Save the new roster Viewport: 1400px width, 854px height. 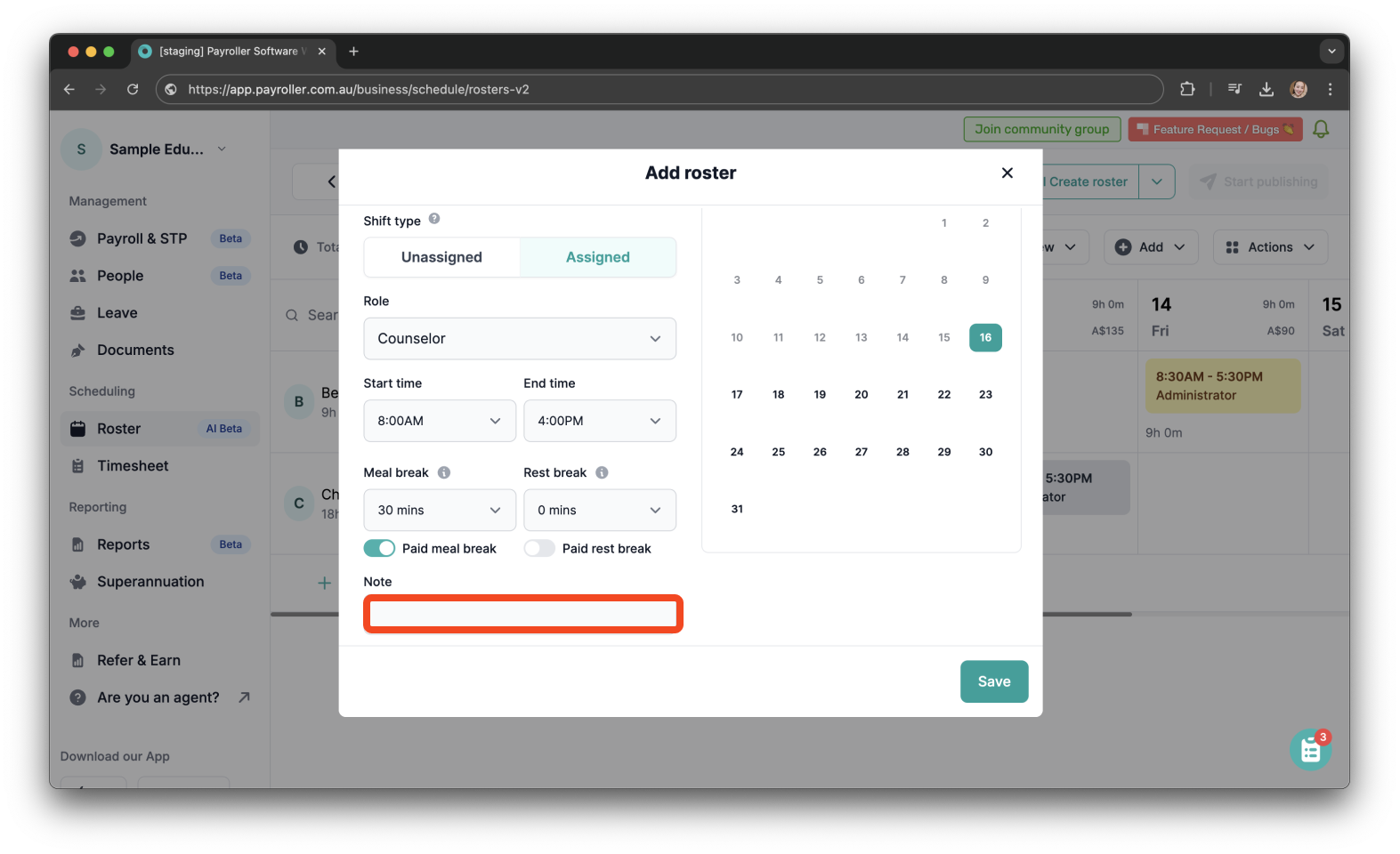pos(994,681)
